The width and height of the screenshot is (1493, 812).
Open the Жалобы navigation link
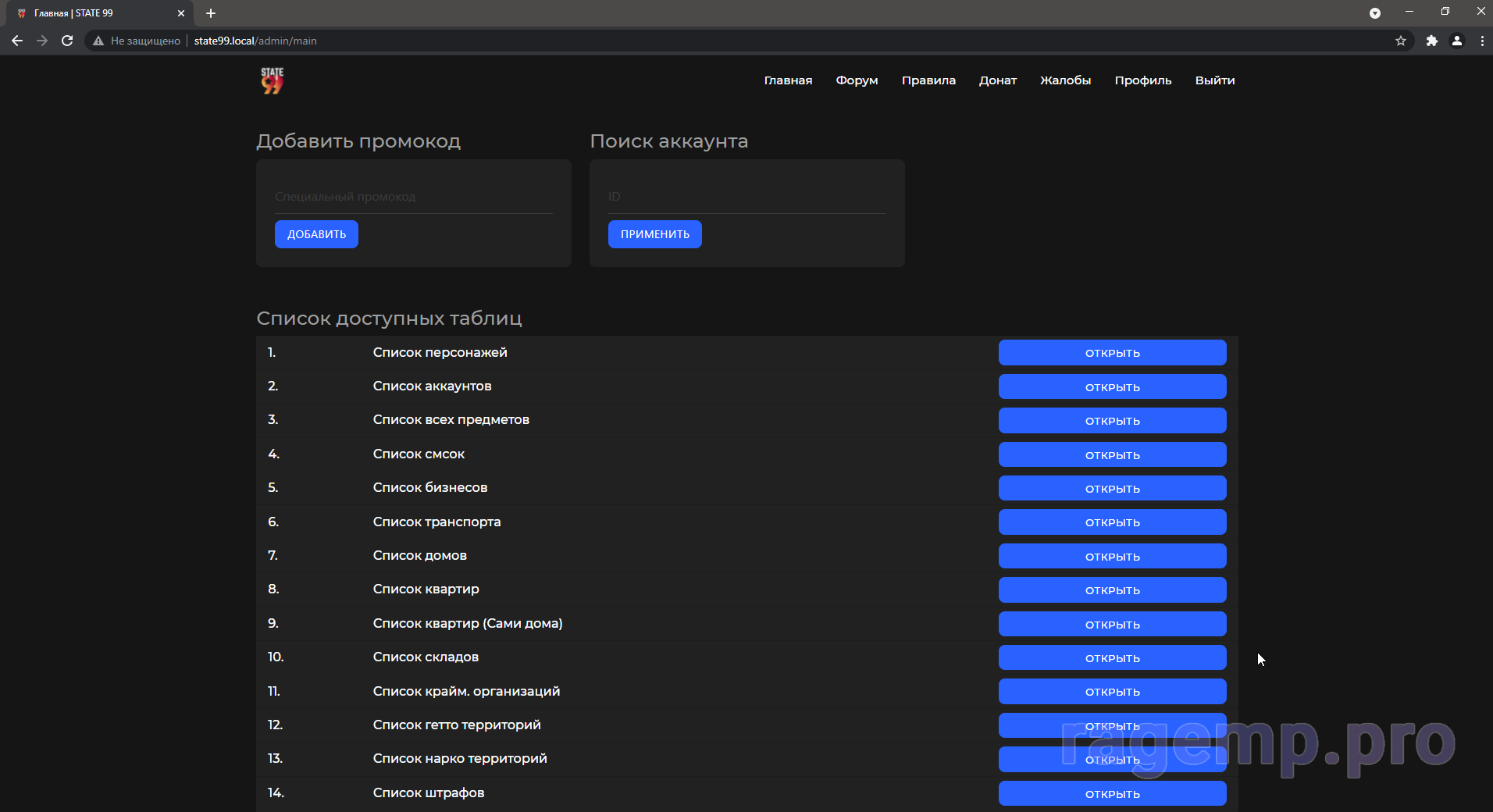pyautogui.click(x=1065, y=80)
